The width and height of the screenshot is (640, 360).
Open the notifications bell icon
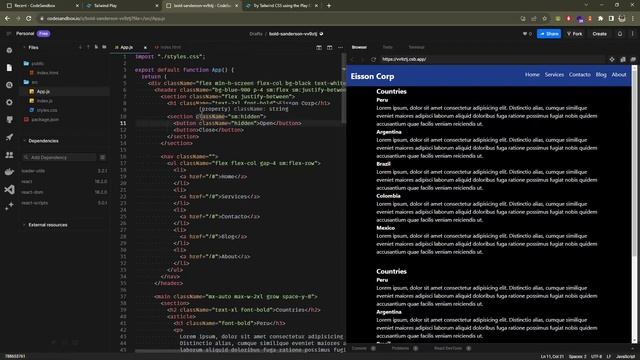point(620,33)
